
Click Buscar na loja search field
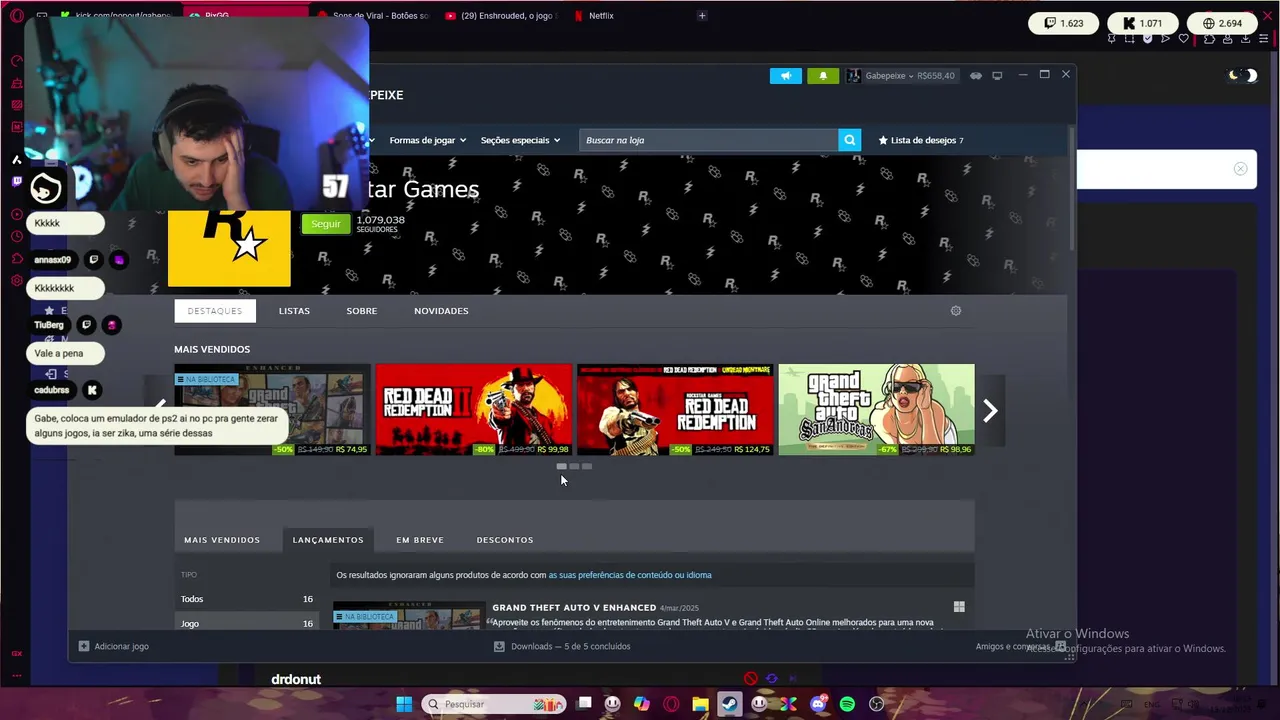[x=709, y=140]
